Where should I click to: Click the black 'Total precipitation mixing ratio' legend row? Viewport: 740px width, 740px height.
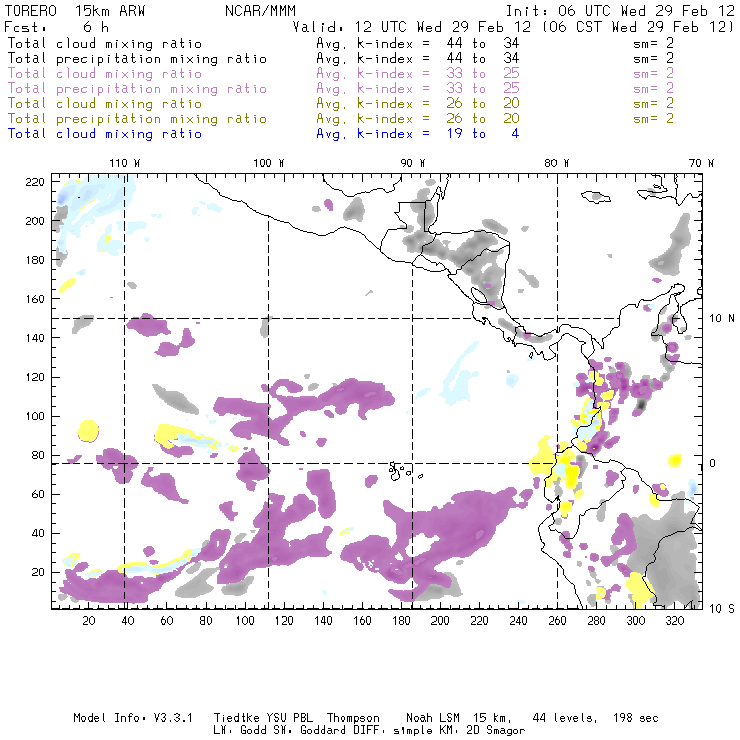[341, 59]
